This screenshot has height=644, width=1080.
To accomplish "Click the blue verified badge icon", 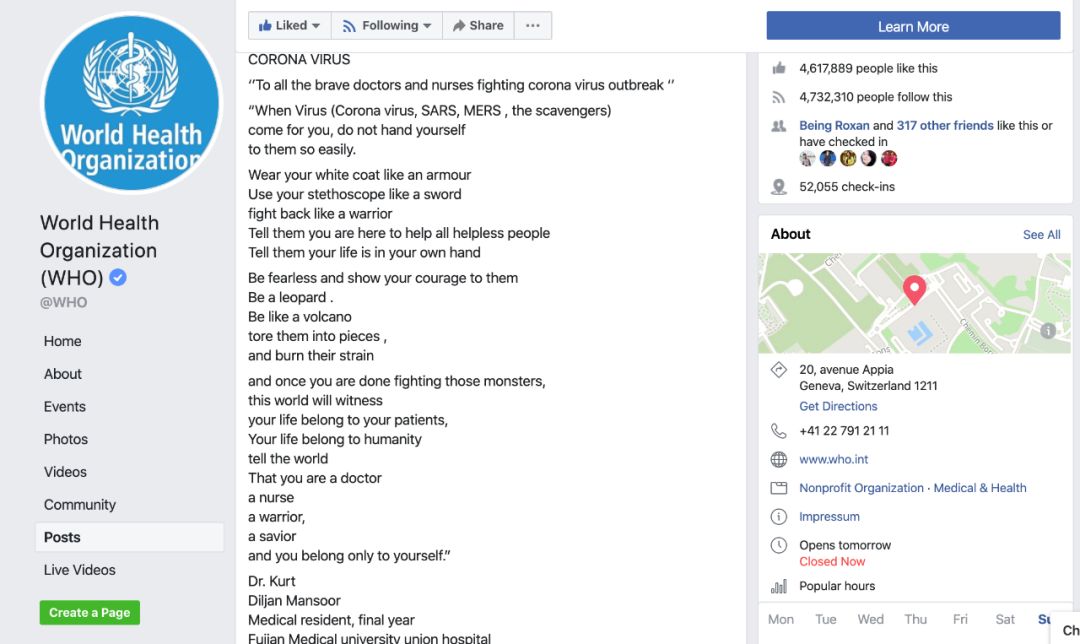I will tap(118, 278).
